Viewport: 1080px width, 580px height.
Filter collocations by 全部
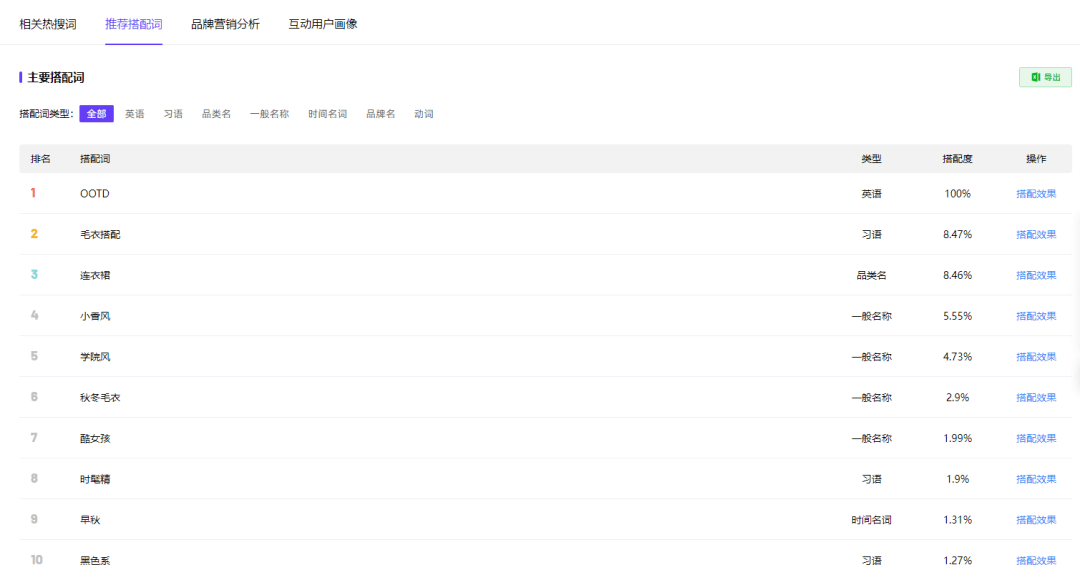click(96, 114)
